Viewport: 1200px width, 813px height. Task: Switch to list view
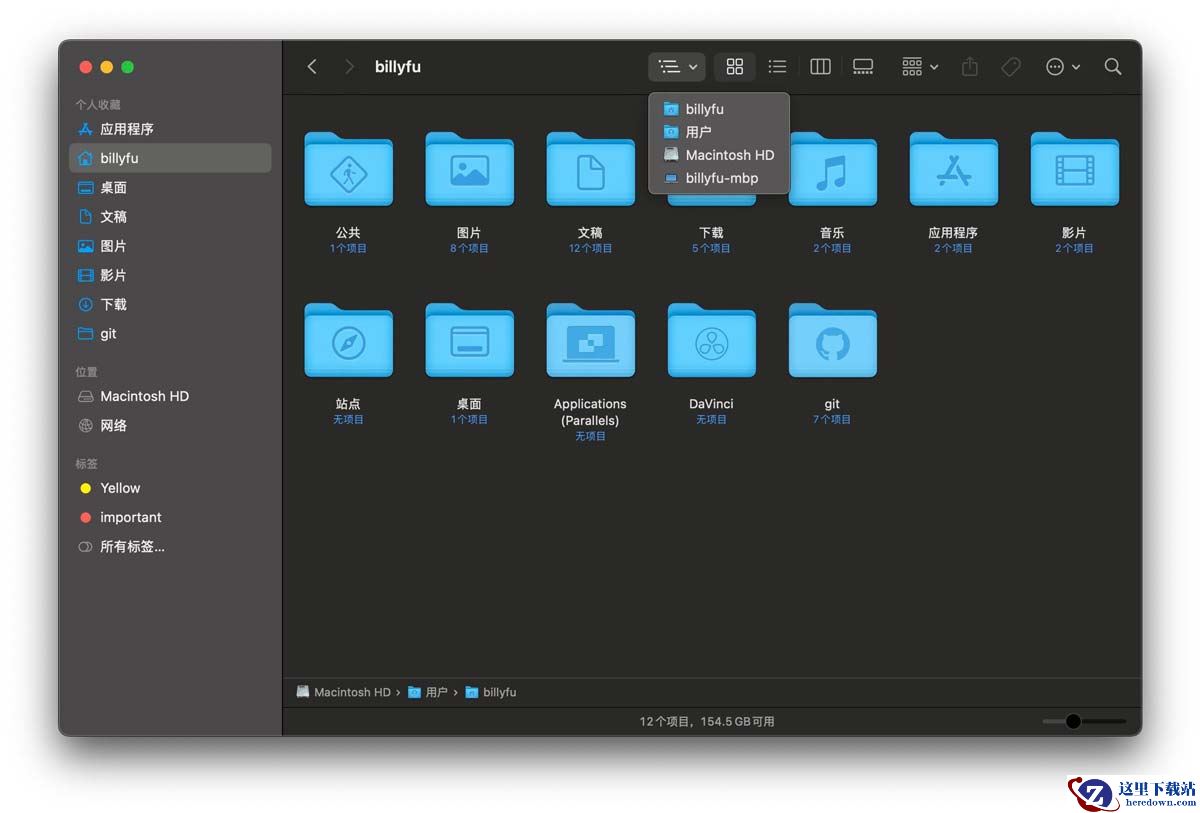(777, 67)
